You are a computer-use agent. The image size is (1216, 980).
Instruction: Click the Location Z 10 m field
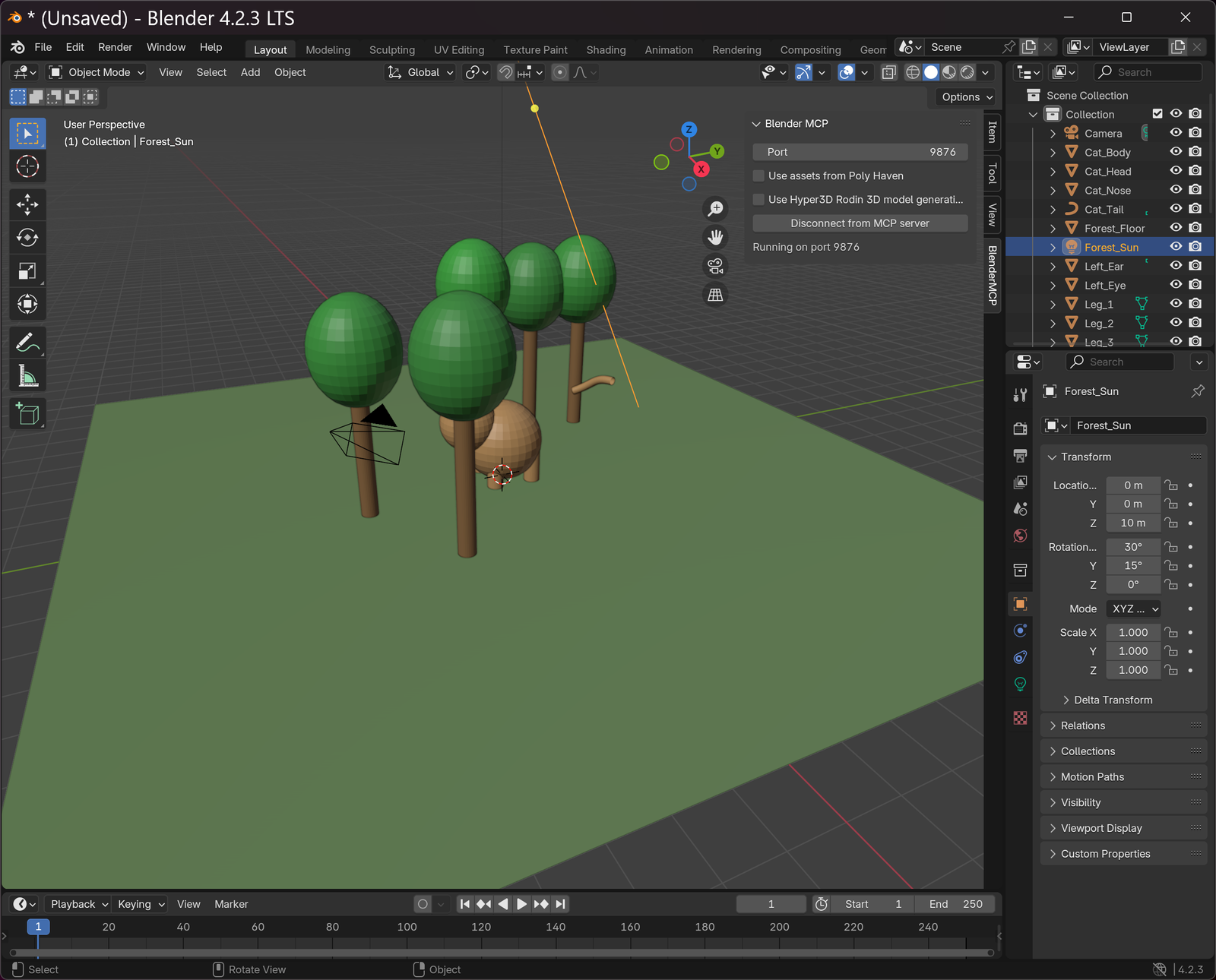pyautogui.click(x=1132, y=523)
